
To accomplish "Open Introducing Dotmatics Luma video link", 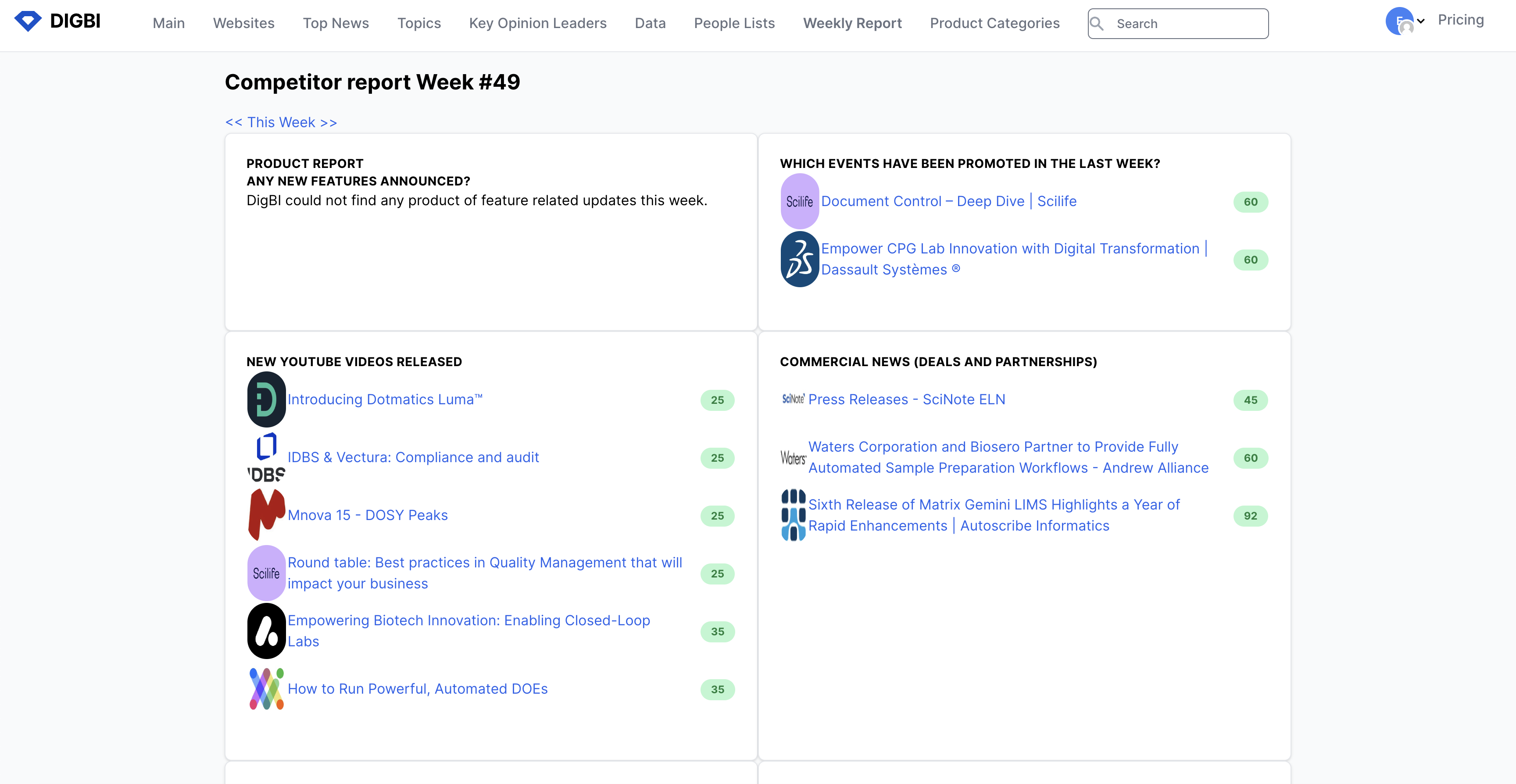I will pyautogui.click(x=385, y=399).
